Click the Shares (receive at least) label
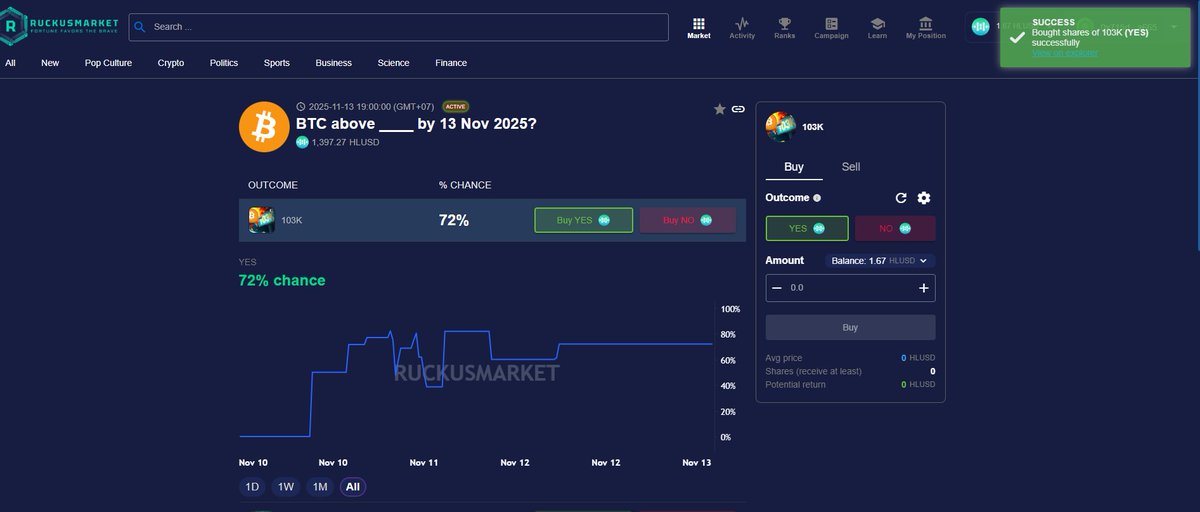 pyautogui.click(x=813, y=371)
